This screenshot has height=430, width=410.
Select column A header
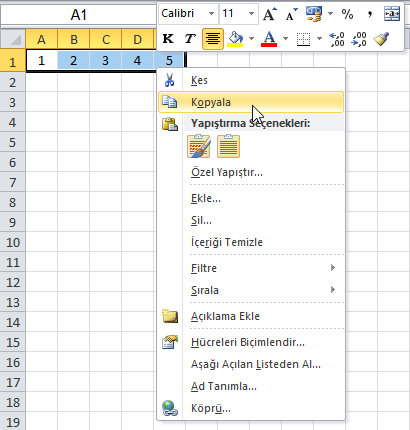coord(41,39)
